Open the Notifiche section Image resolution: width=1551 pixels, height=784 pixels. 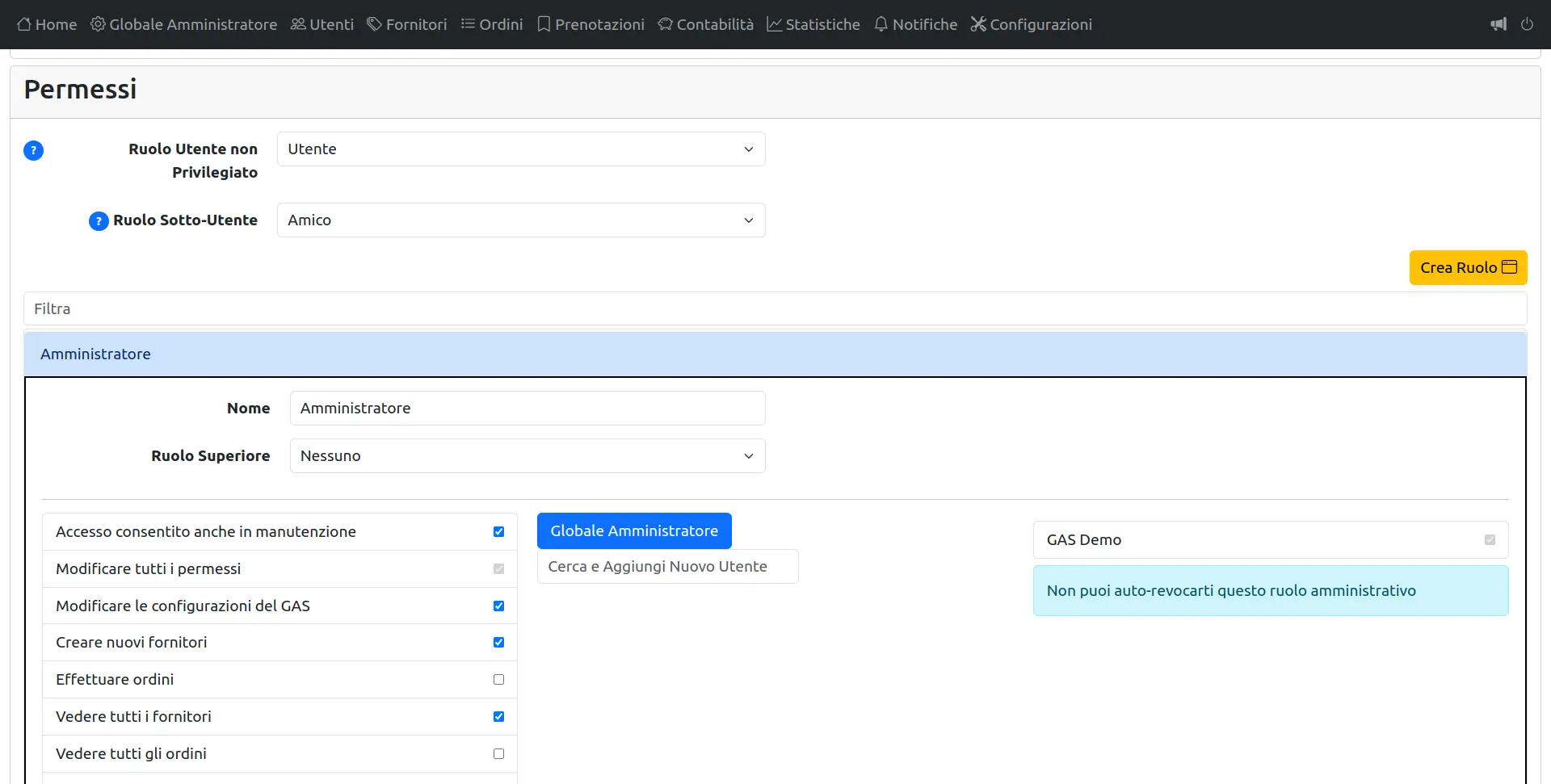(x=916, y=24)
